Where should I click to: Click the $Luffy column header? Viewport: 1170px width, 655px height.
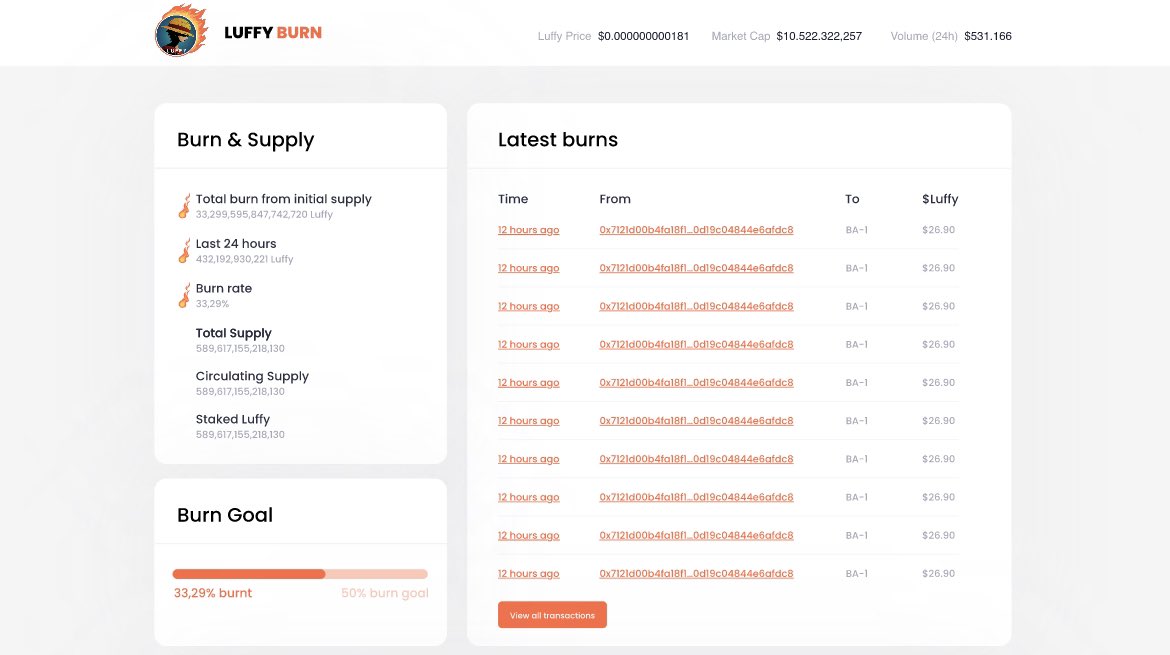click(x=940, y=199)
